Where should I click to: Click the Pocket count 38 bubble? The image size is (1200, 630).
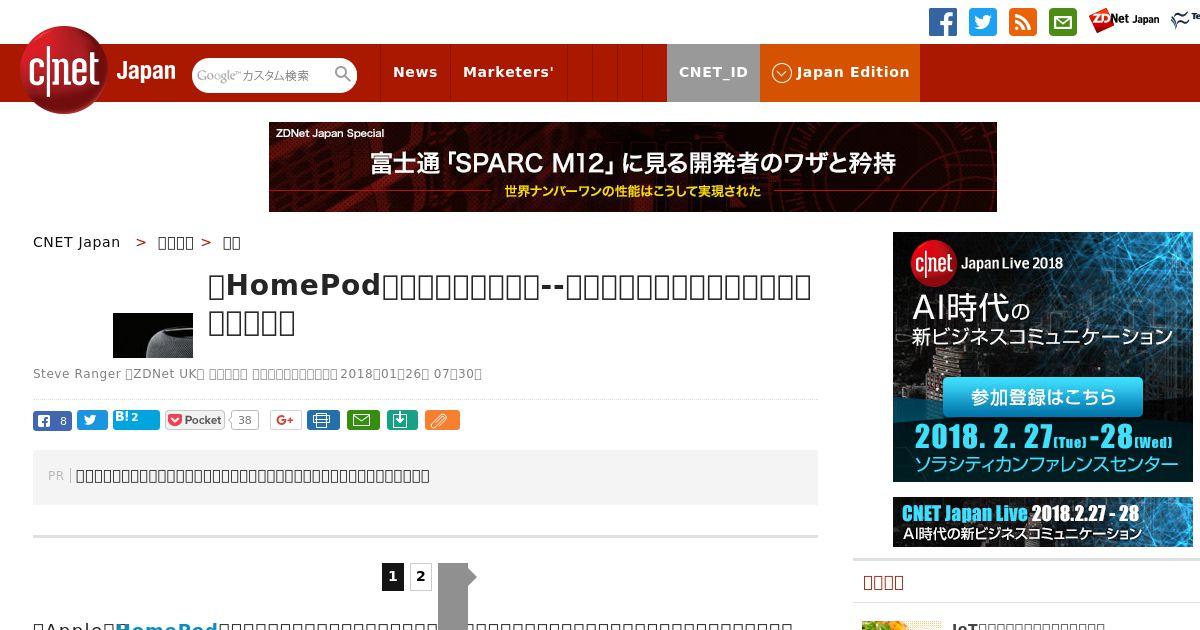click(x=244, y=421)
